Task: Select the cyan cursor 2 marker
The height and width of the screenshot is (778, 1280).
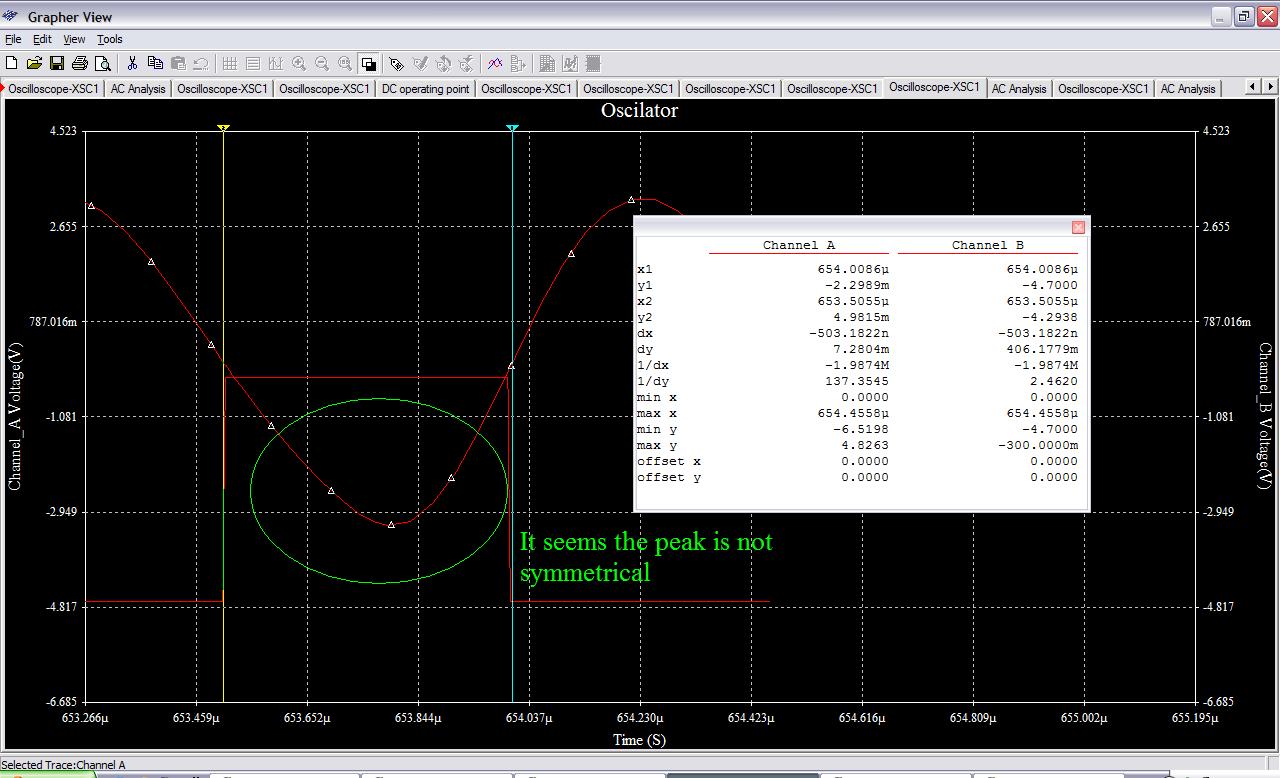Action: click(x=512, y=128)
